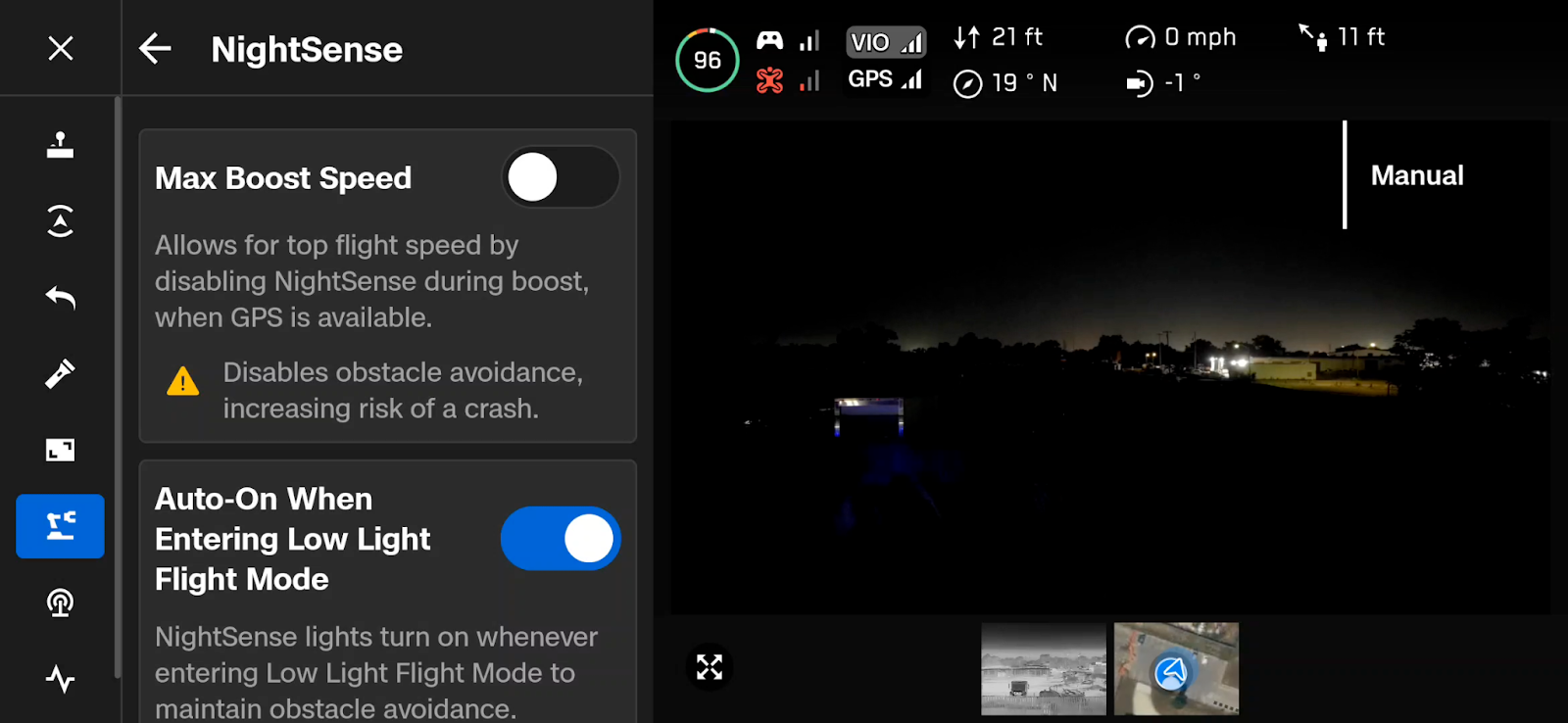
Task: Tap the yellow warning triangle icon
Action: [x=183, y=381]
